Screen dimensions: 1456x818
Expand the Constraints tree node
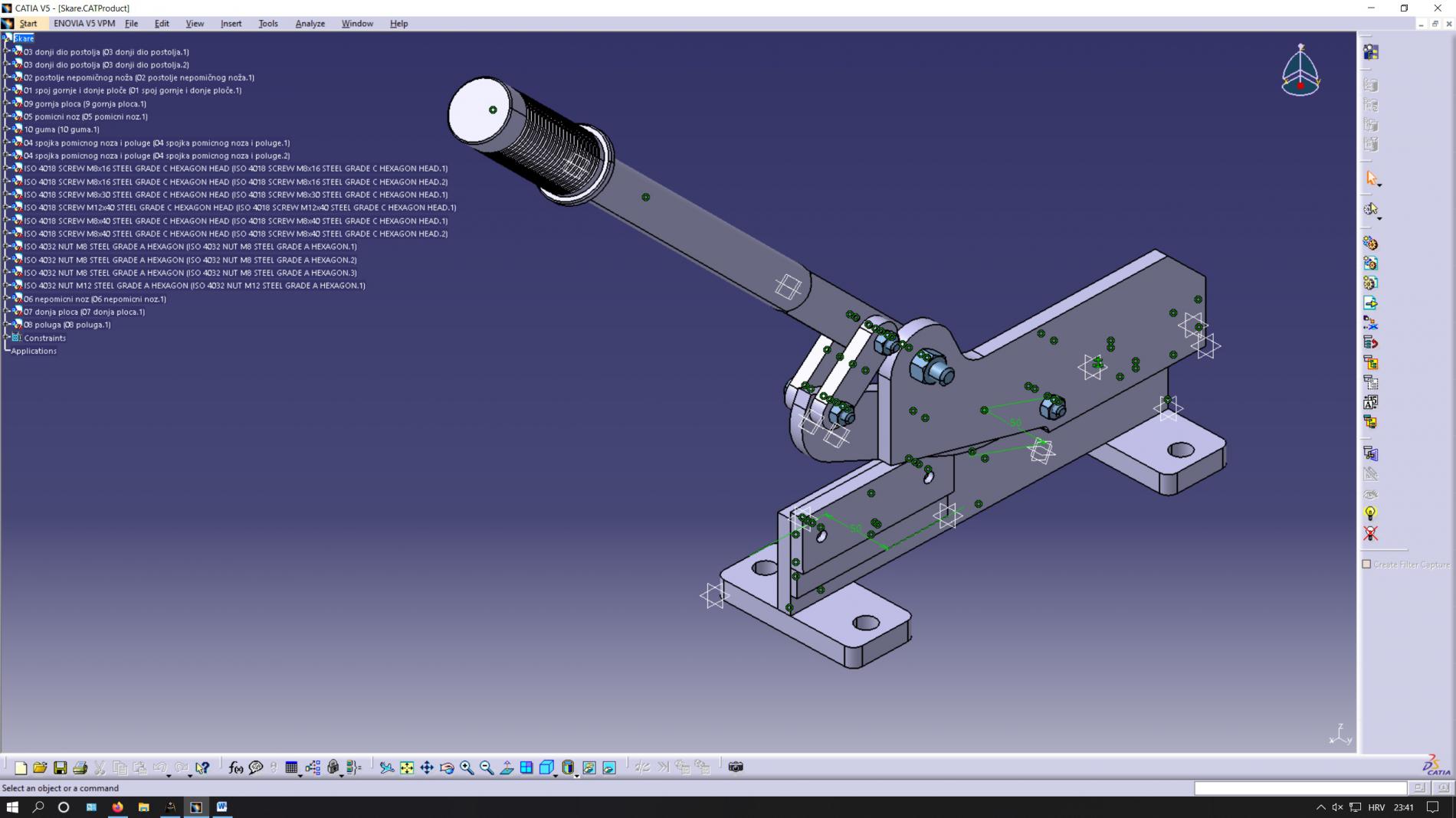coord(7,338)
